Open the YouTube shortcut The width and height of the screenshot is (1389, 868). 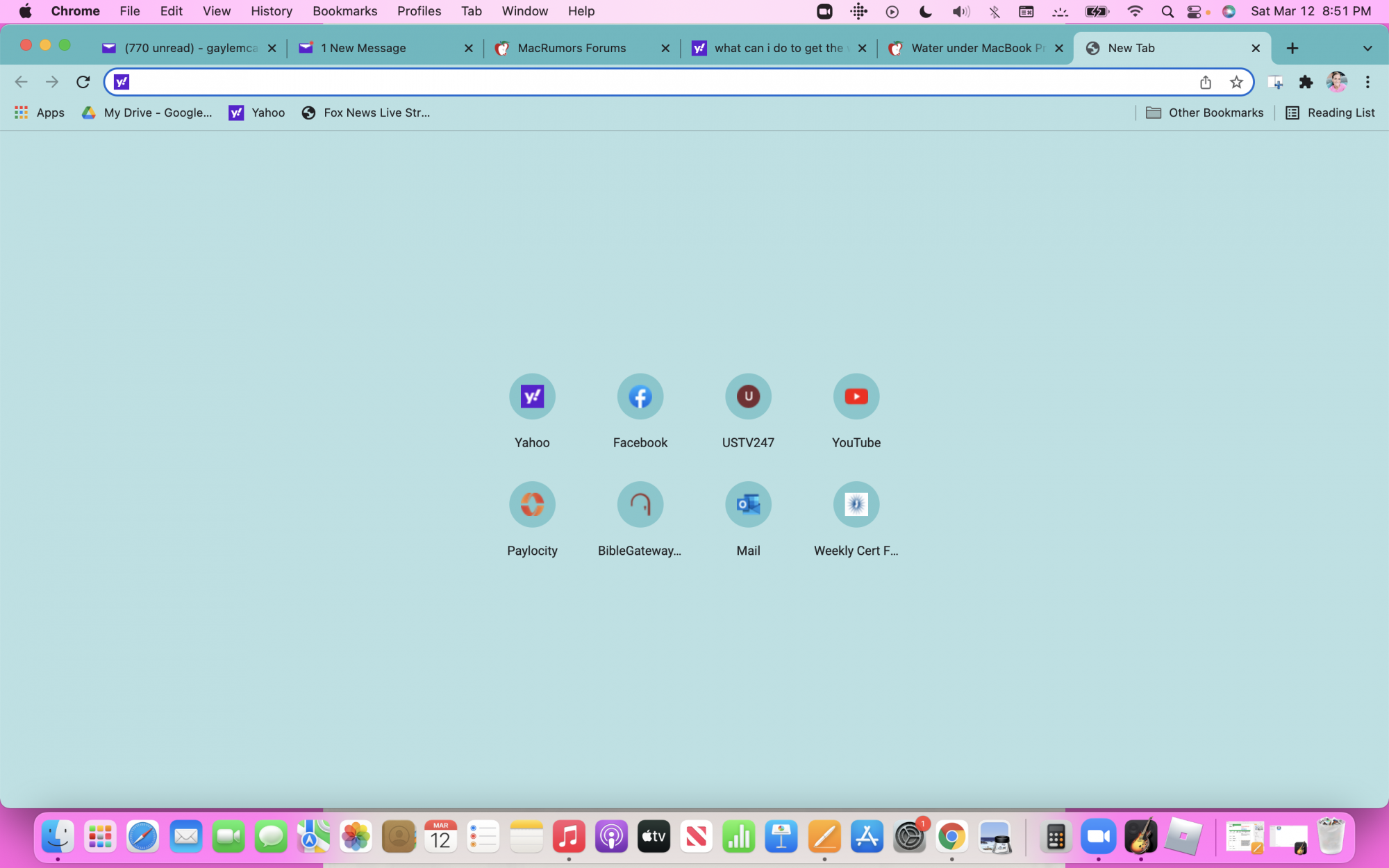click(x=856, y=397)
